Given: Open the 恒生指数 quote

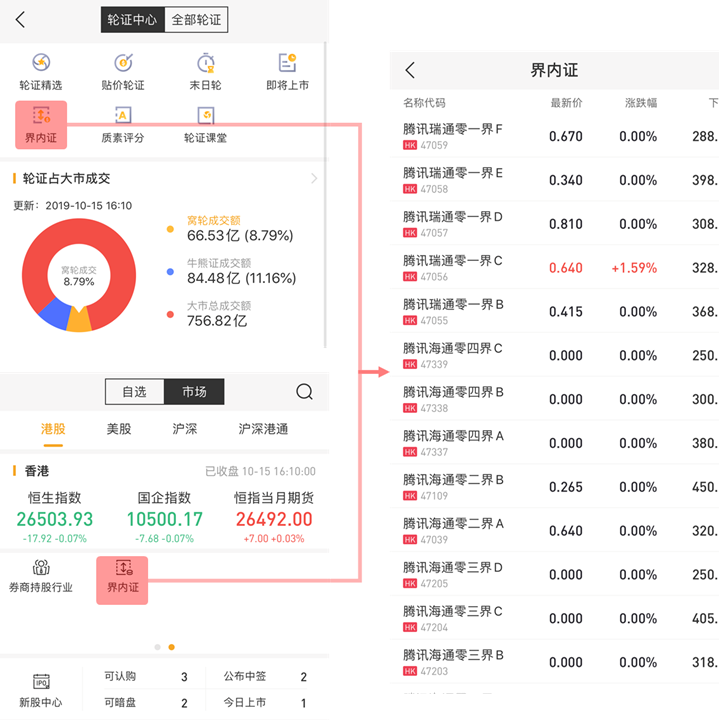Looking at the screenshot, I should pyautogui.click(x=55, y=517).
